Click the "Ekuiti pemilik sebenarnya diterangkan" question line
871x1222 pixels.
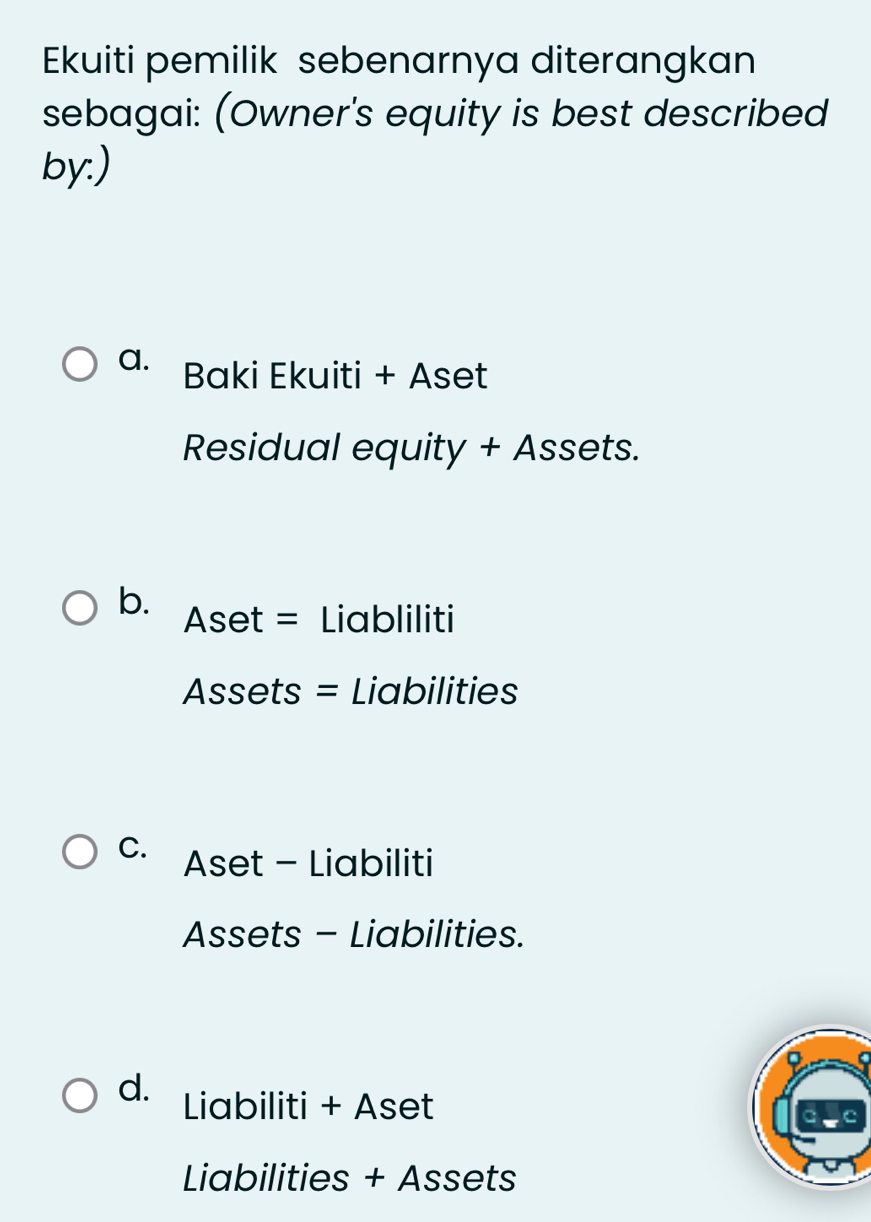(399, 60)
